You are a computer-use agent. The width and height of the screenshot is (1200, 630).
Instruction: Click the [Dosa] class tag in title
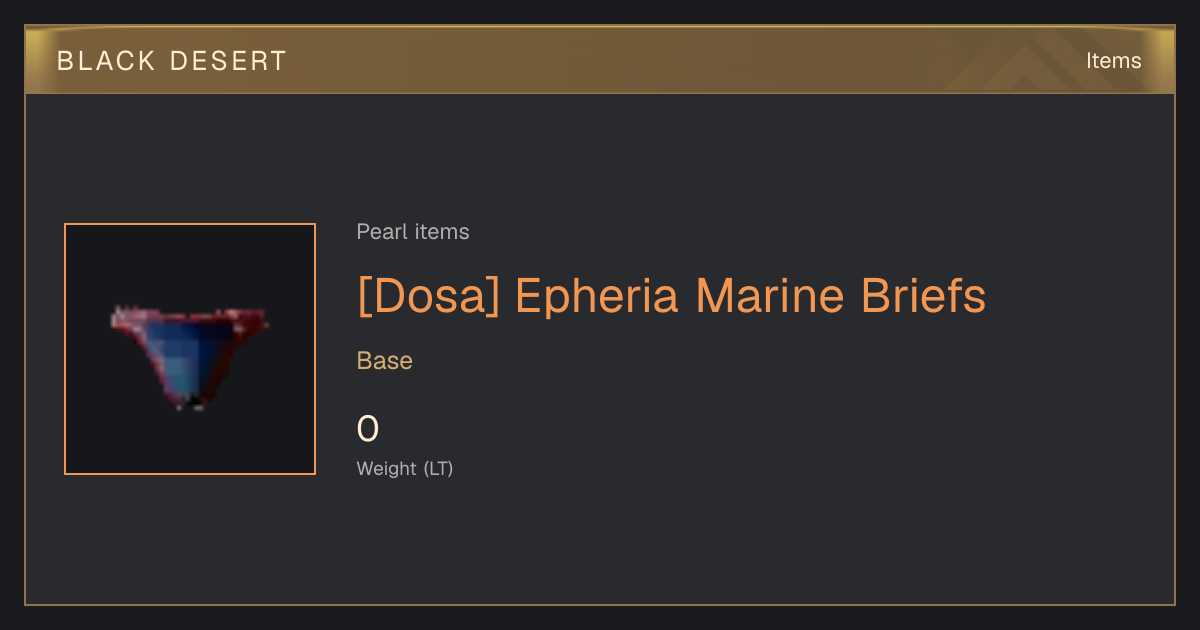tap(429, 296)
